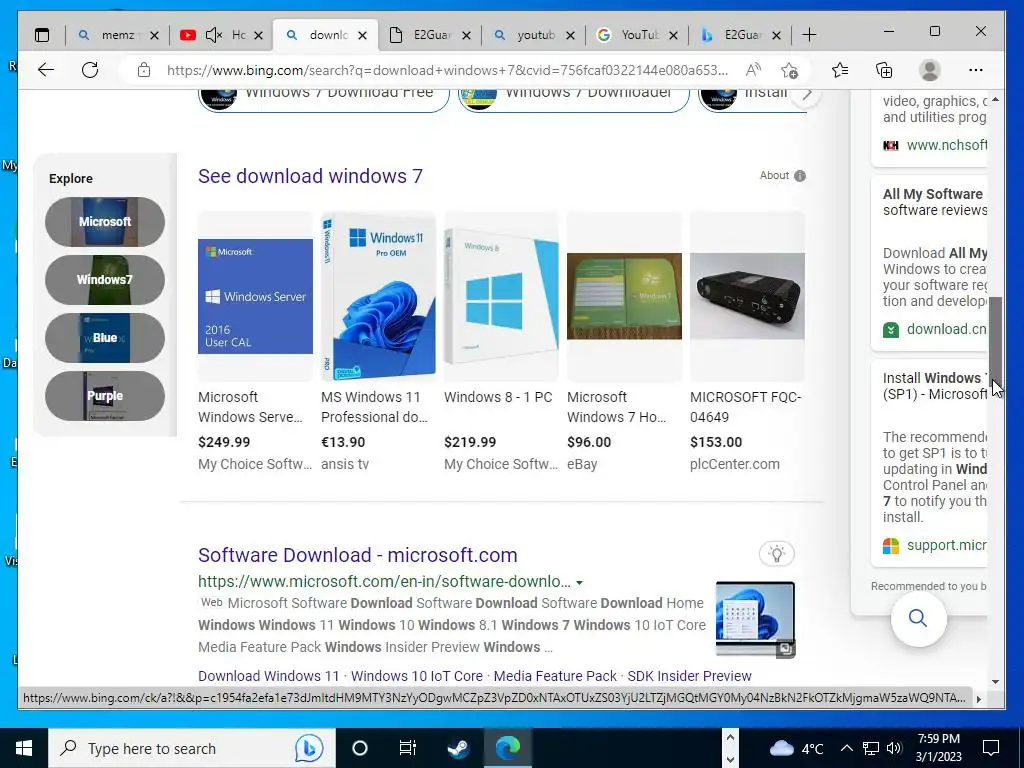Image resolution: width=1024 pixels, height=768 pixels.
Task: View site information lock icon
Action: pyautogui.click(x=144, y=70)
